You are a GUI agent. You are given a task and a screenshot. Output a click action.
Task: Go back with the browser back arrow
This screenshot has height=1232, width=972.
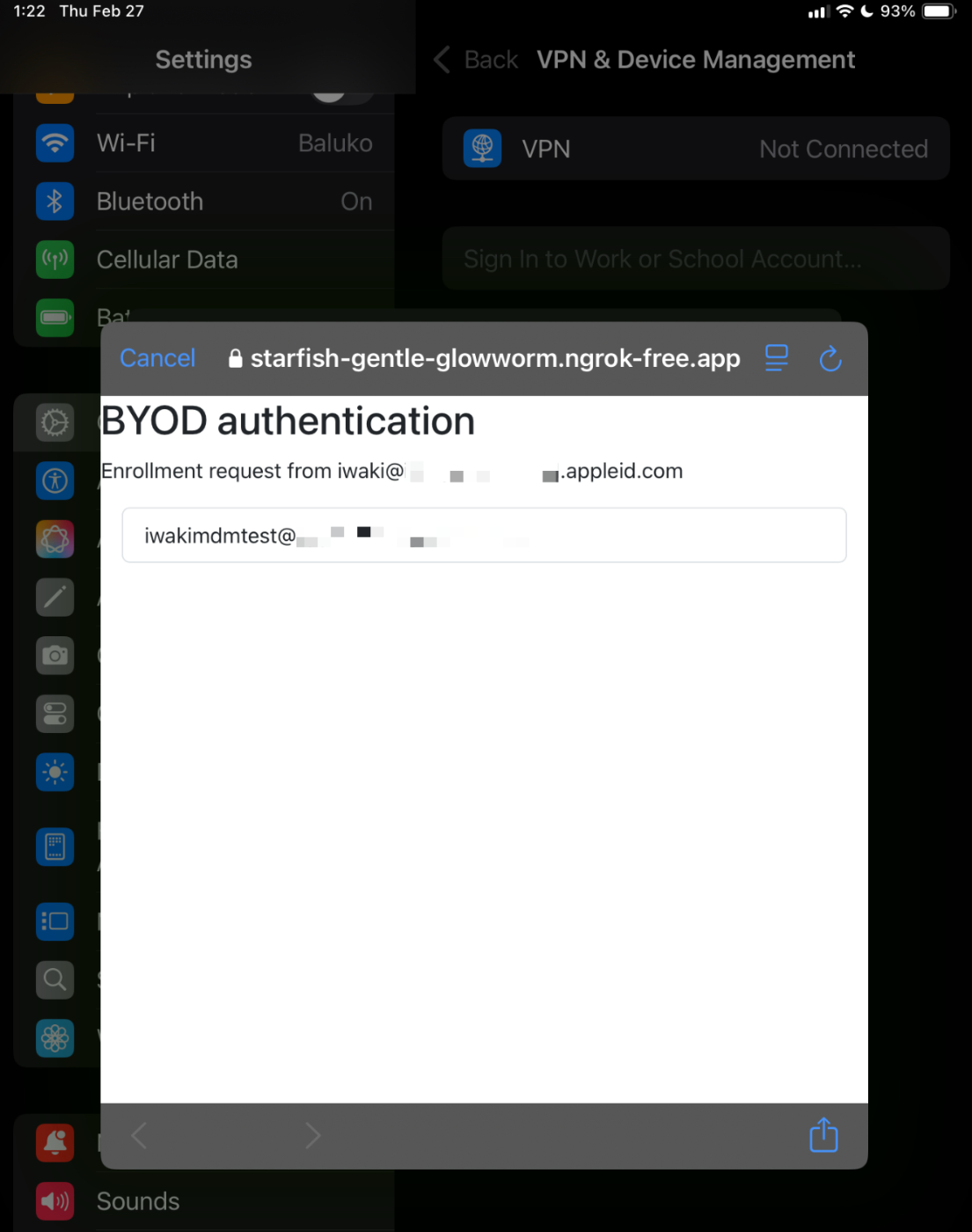[x=139, y=1135]
